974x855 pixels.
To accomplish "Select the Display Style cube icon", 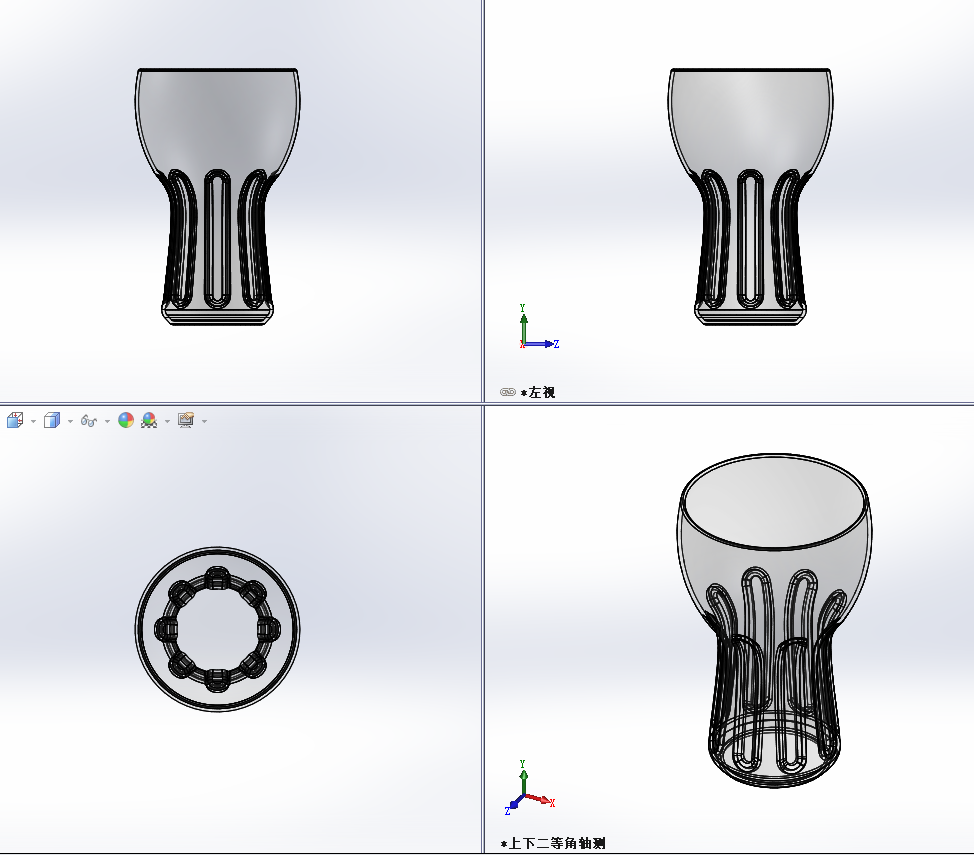I will click(52, 421).
